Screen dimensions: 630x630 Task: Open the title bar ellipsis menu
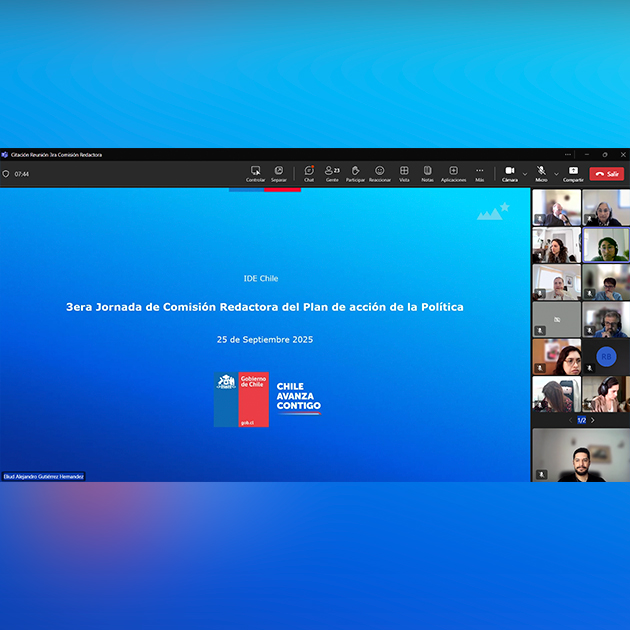click(568, 155)
